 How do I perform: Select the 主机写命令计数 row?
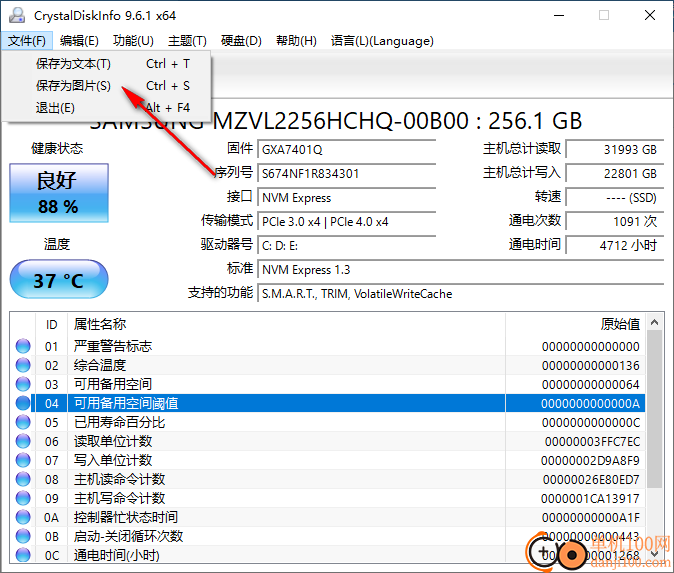pyautogui.click(x=329, y=498)
